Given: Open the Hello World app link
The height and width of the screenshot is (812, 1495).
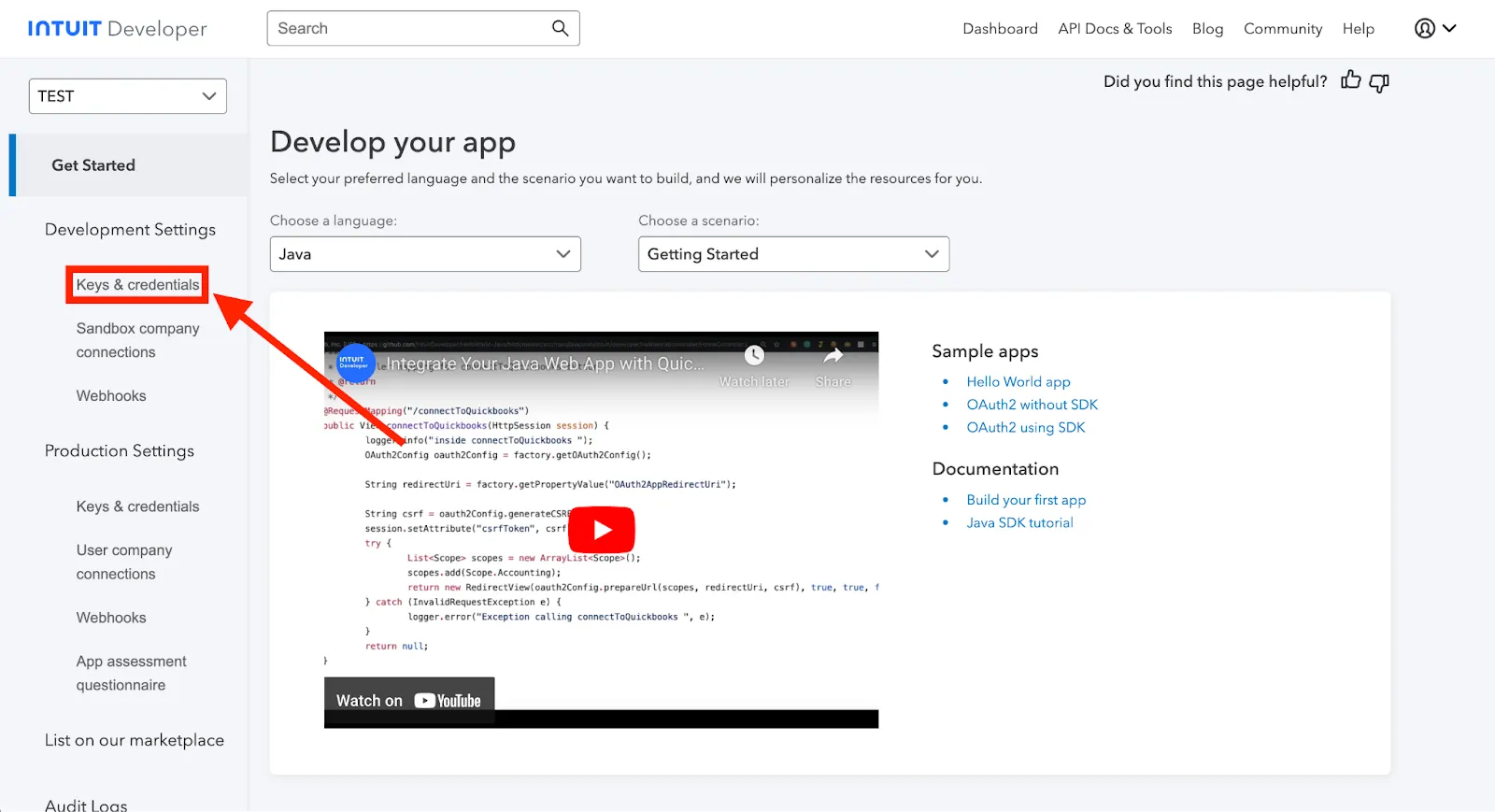Looking at the screenshot, I should tap(1018, 381).
